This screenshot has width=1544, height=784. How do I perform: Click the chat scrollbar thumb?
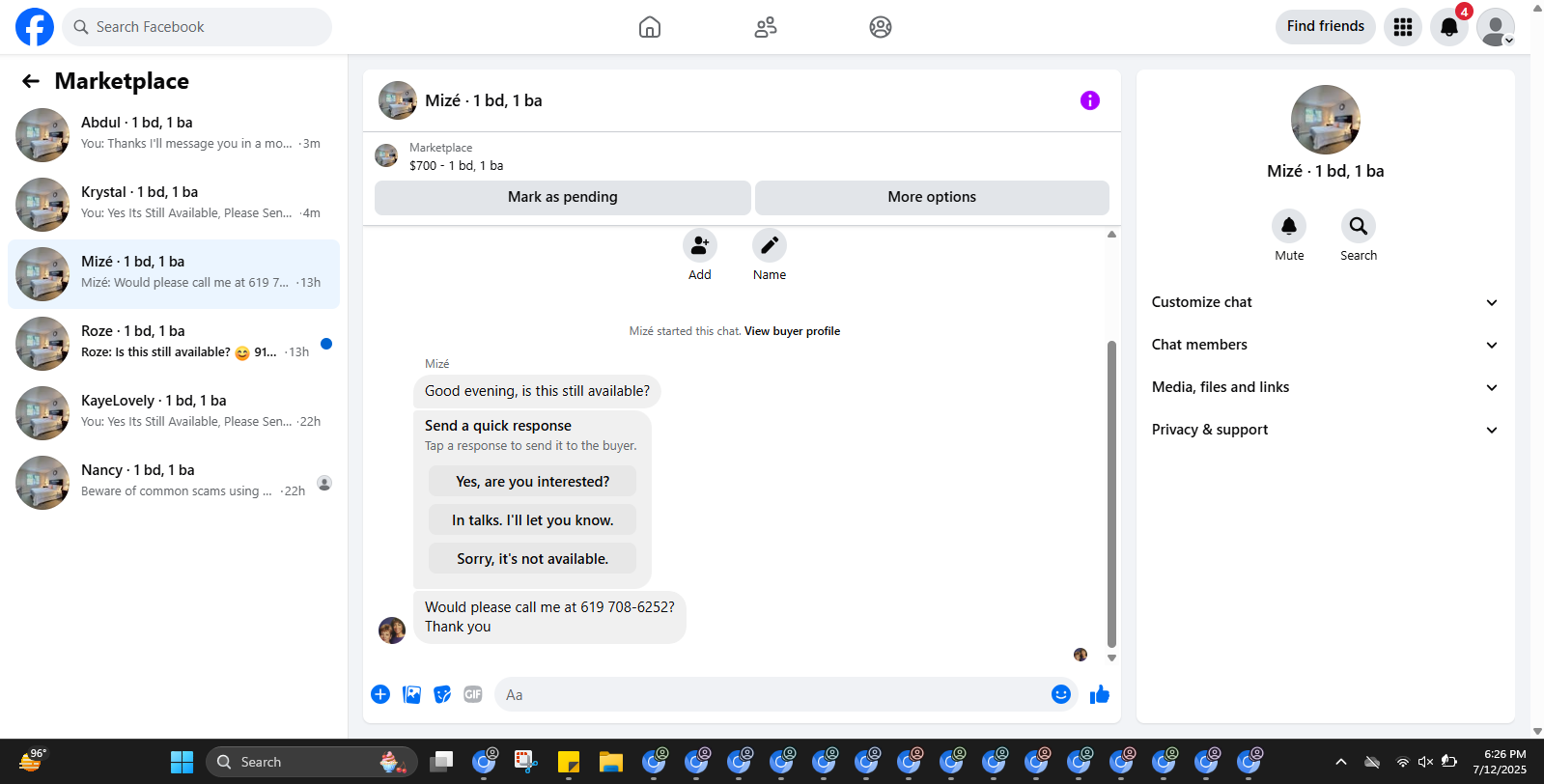point(1111,493)
